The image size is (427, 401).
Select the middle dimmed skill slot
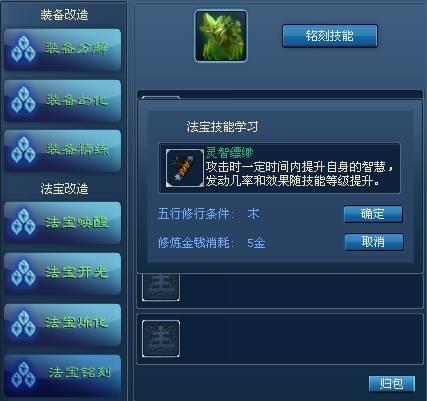pyautogui.click(x=161, y=287)
